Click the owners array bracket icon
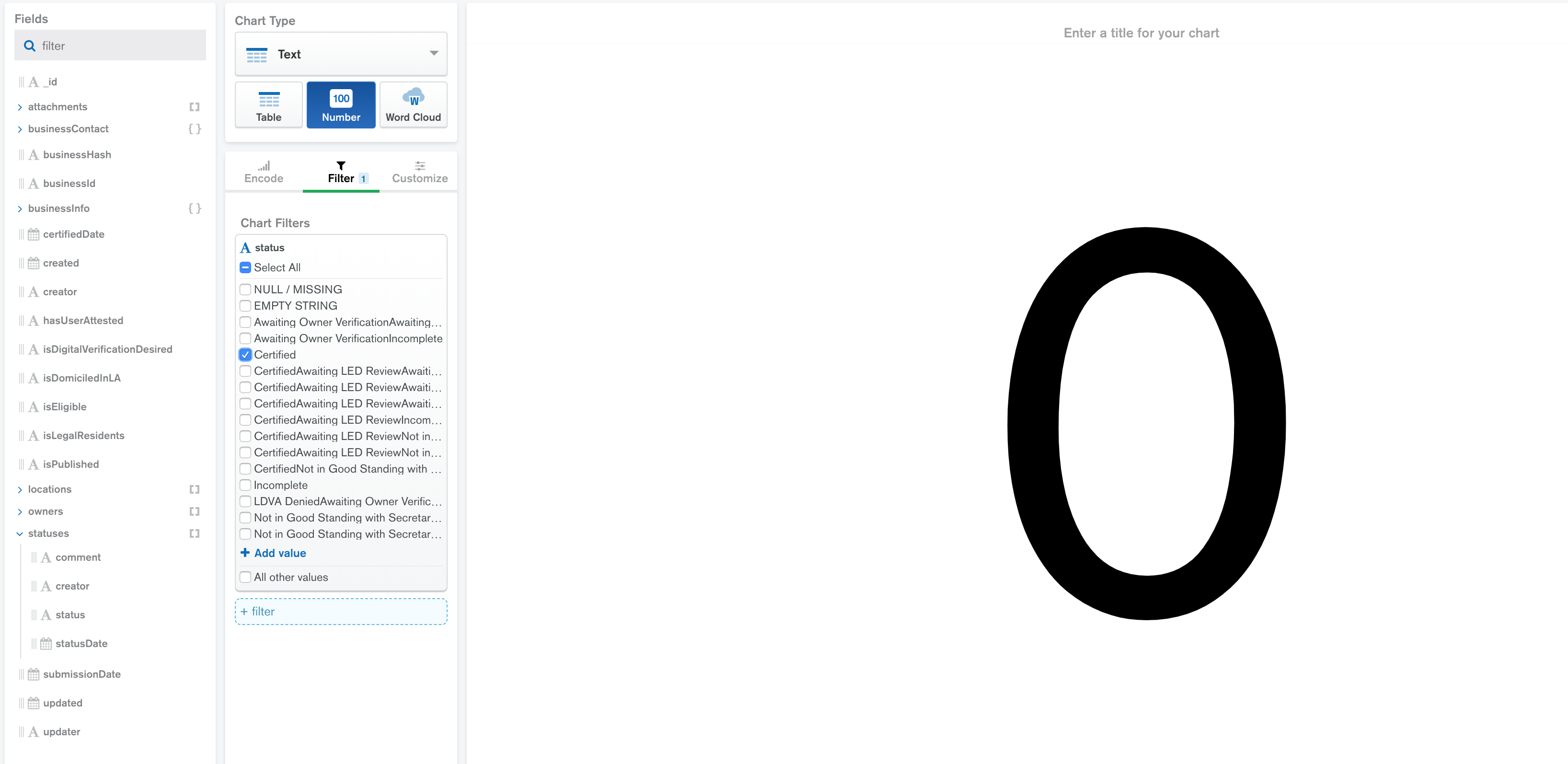 (194, 511)
